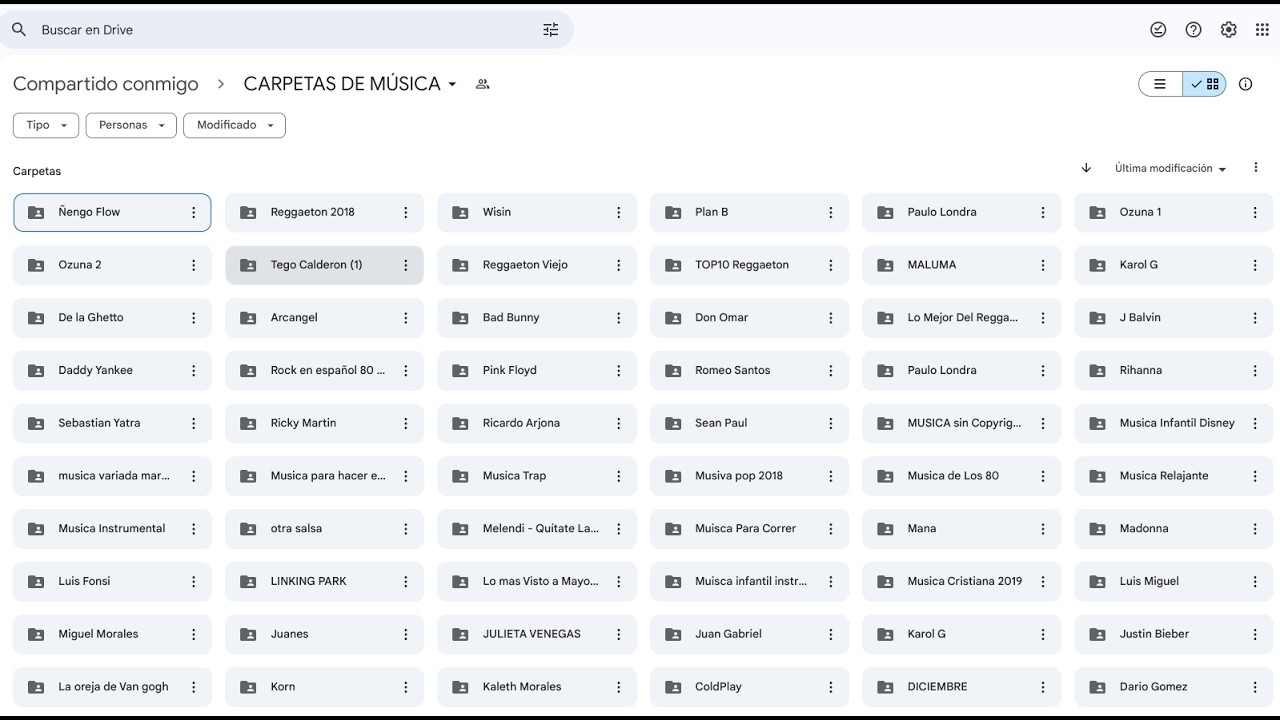
Task: Open three-dot menu for Ozuna 1 folder
Action: click(1255, 212)
